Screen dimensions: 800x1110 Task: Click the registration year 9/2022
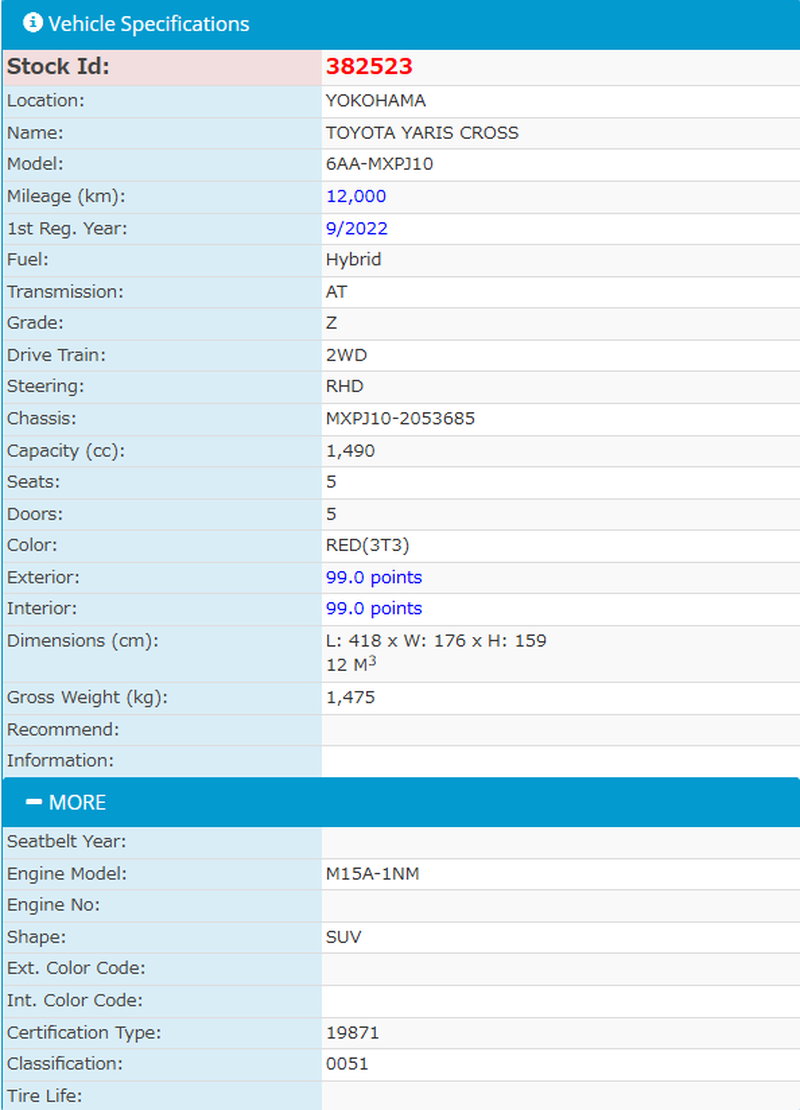click(357, 229)
